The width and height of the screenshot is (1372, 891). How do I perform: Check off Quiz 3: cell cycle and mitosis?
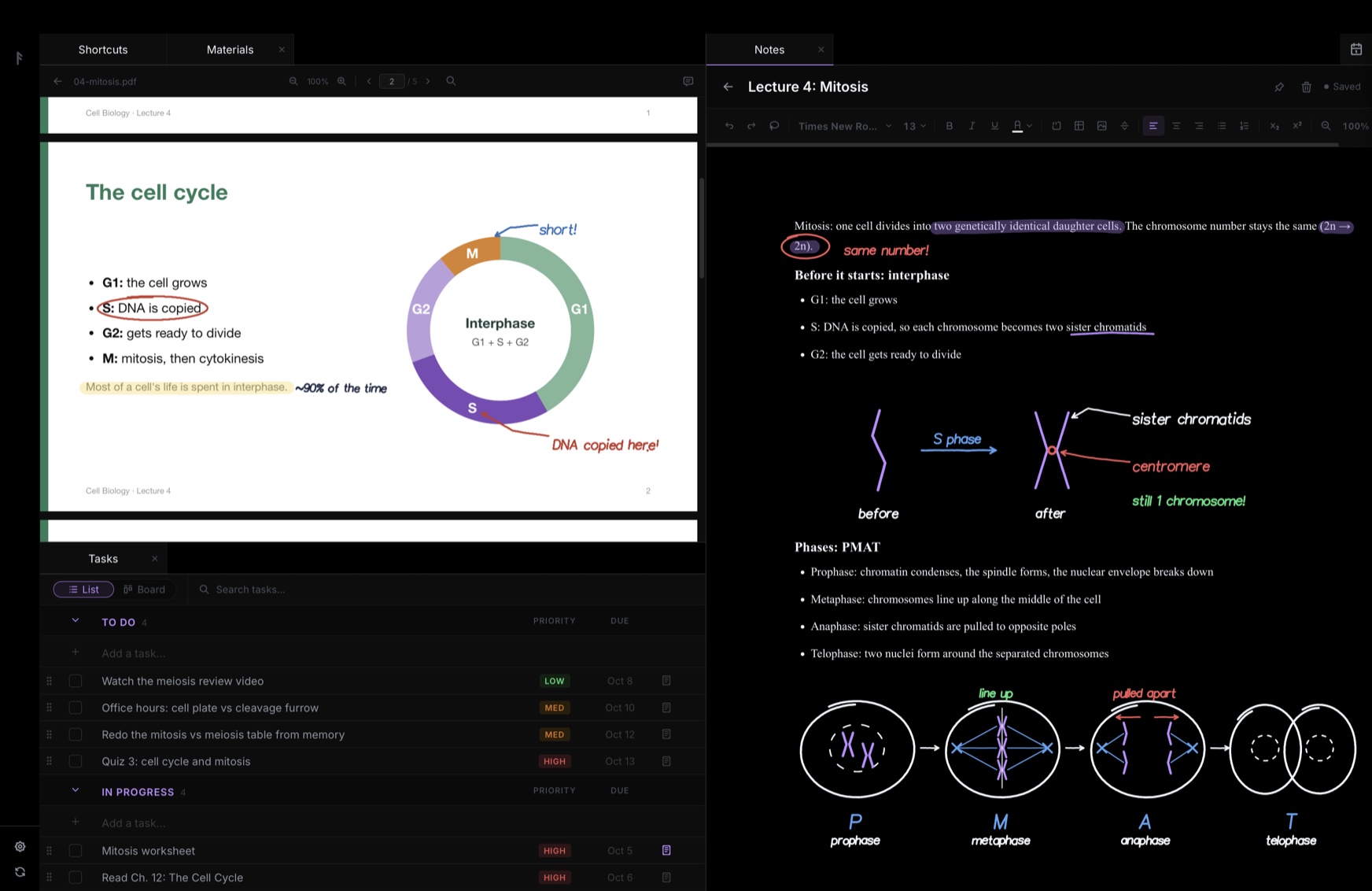tap(76, 761)
